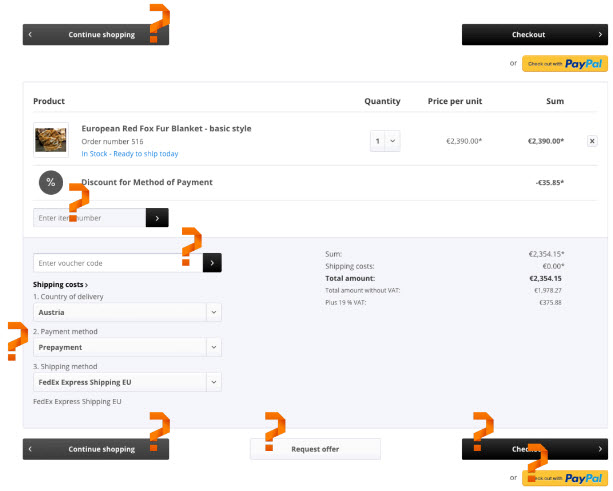613x491 pixels.
Task: Click the Shipping costs link
Action: tap(60, 285)
